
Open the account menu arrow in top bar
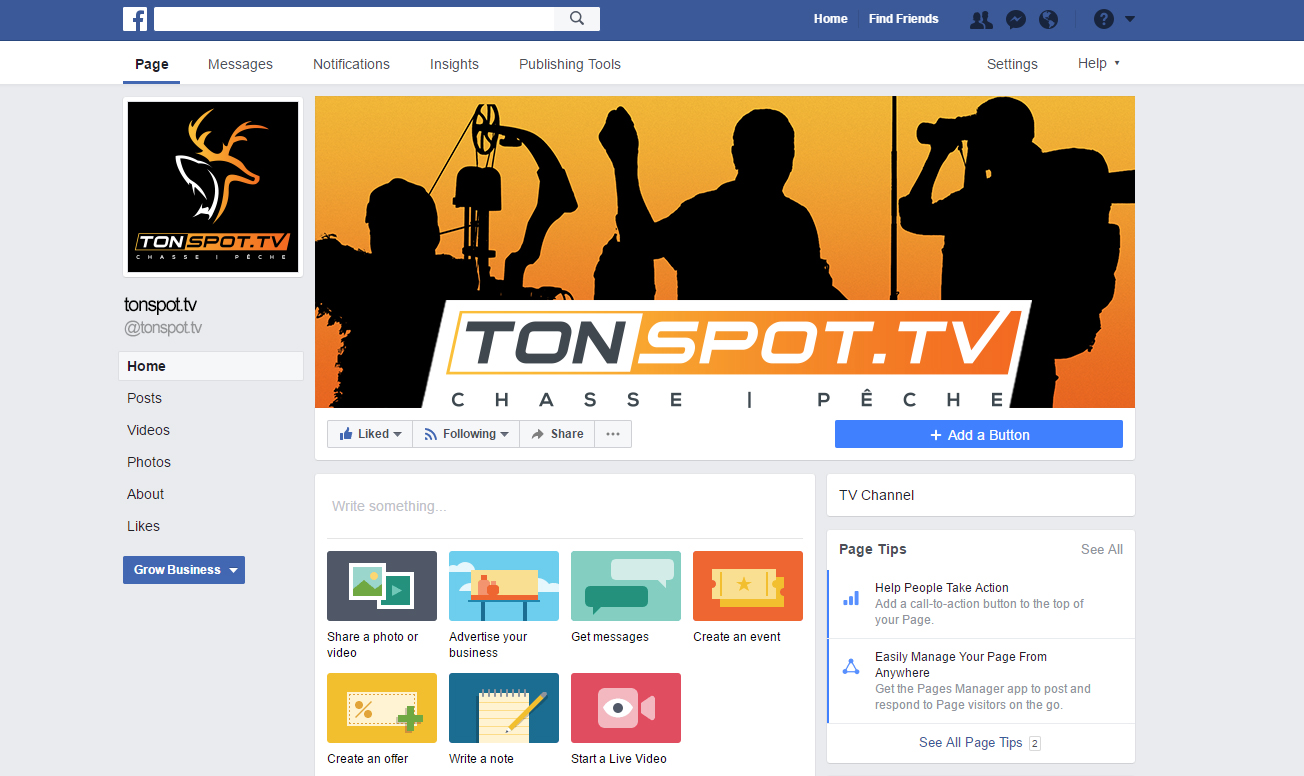tap(1130, 19)
